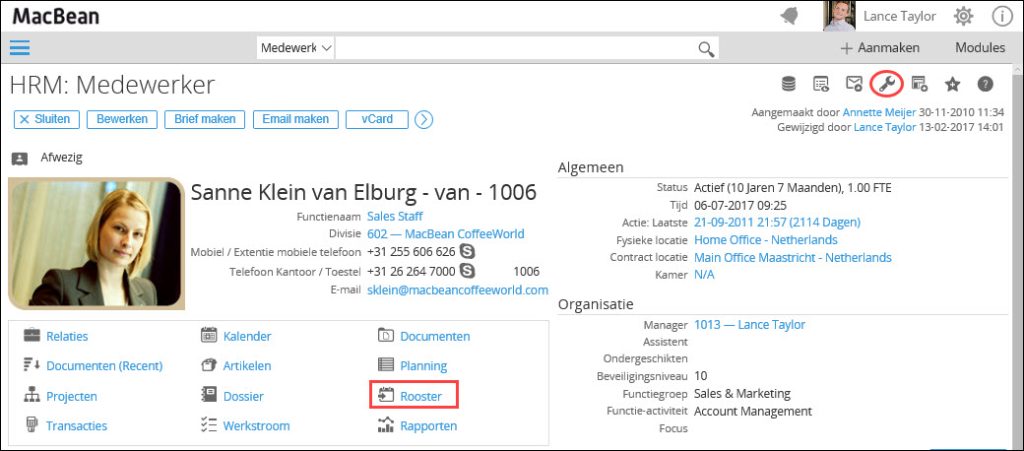Click the Email maken button
Screen dimensions: 1024x451
tap(295, 119)
